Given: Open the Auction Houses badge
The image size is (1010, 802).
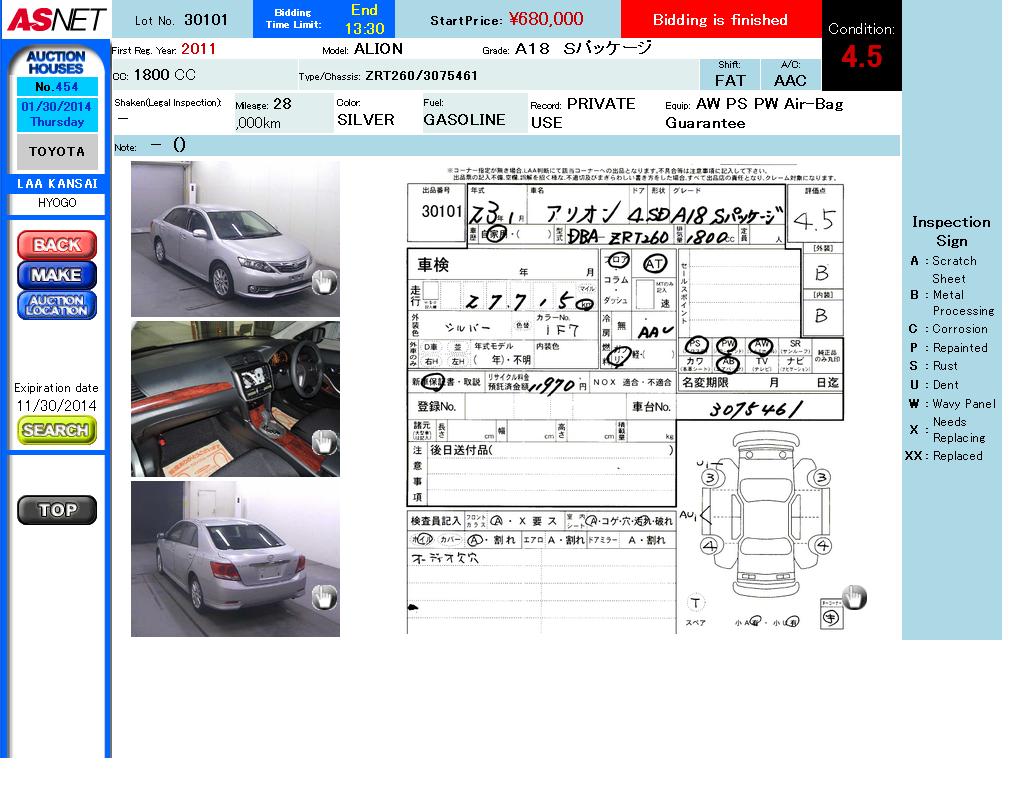Looking at the screenshot, I should point(56,62).
